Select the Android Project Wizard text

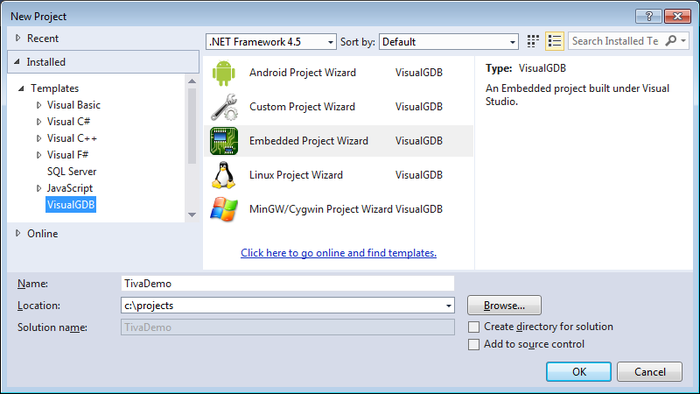click(x=303, y=73)
